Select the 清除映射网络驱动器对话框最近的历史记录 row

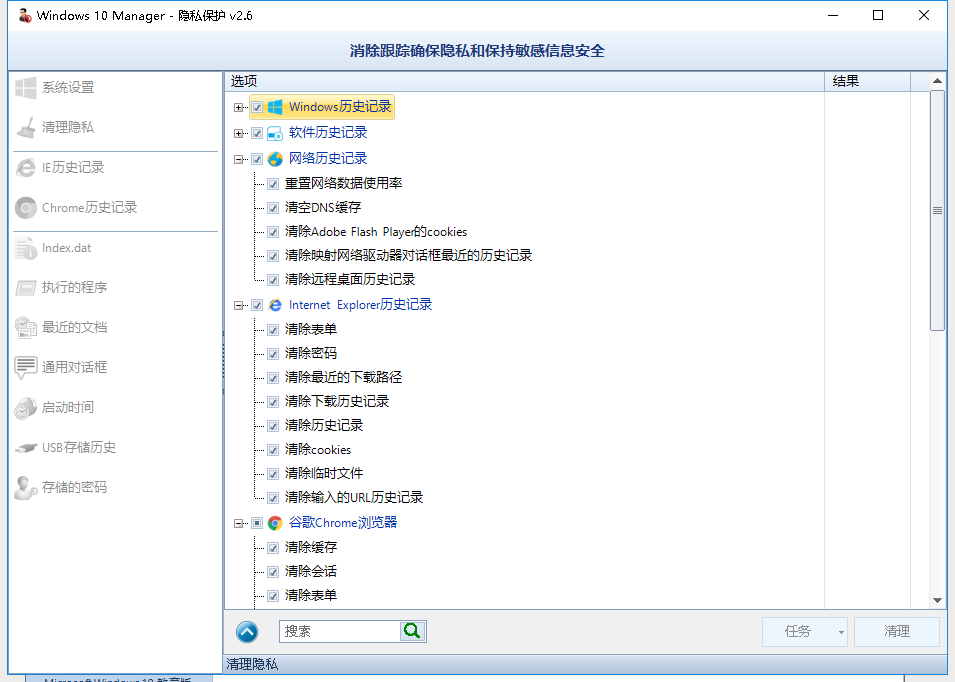tap(408, 256)
